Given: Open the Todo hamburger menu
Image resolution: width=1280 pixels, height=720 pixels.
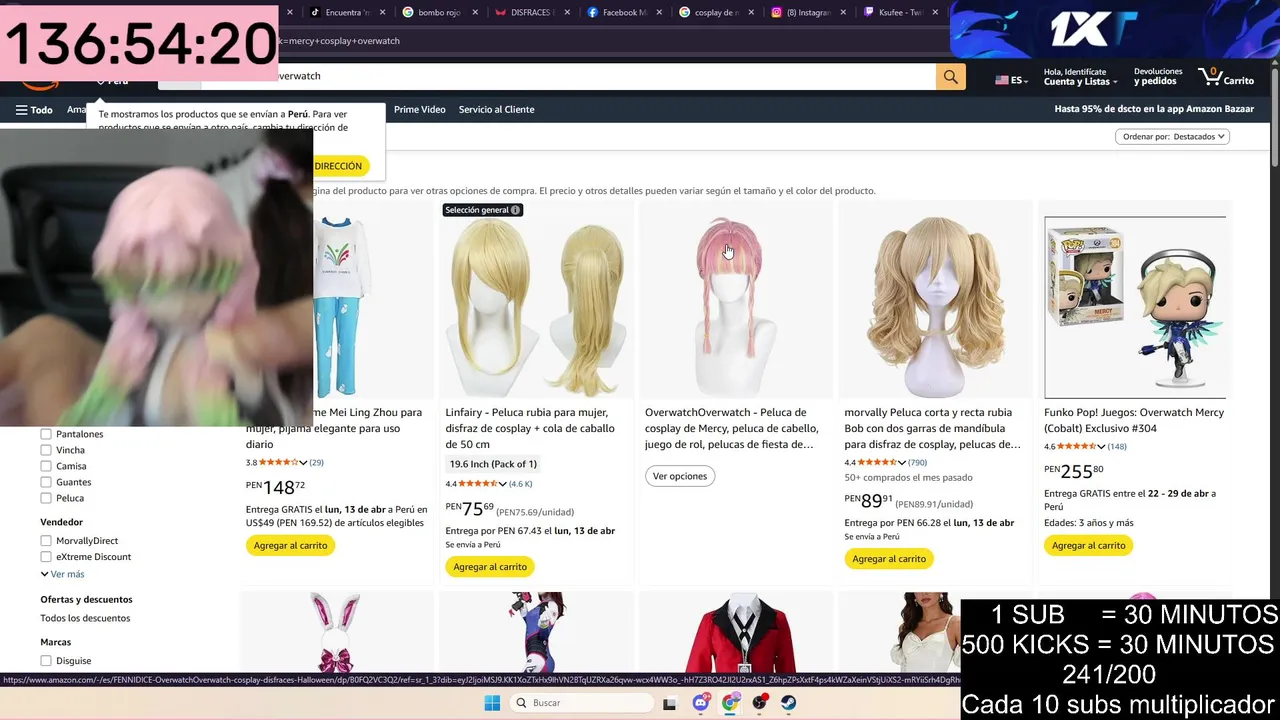Looking at the screenshot, I should [x=34, y=110].
